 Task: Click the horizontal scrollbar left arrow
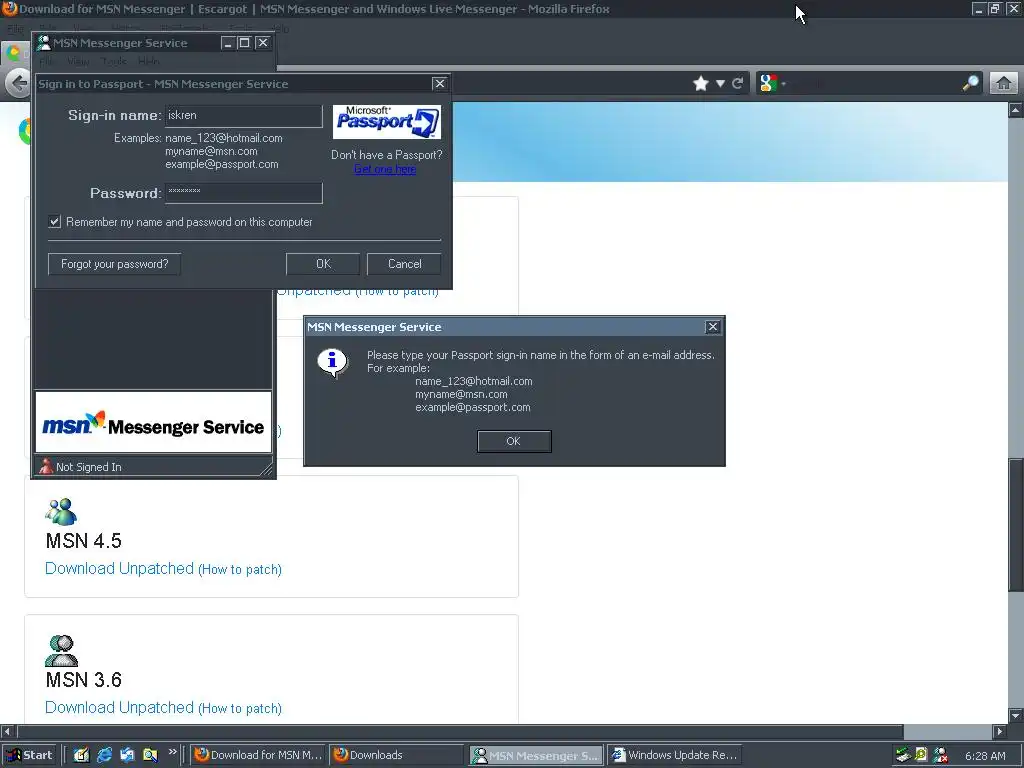point(7,731)
